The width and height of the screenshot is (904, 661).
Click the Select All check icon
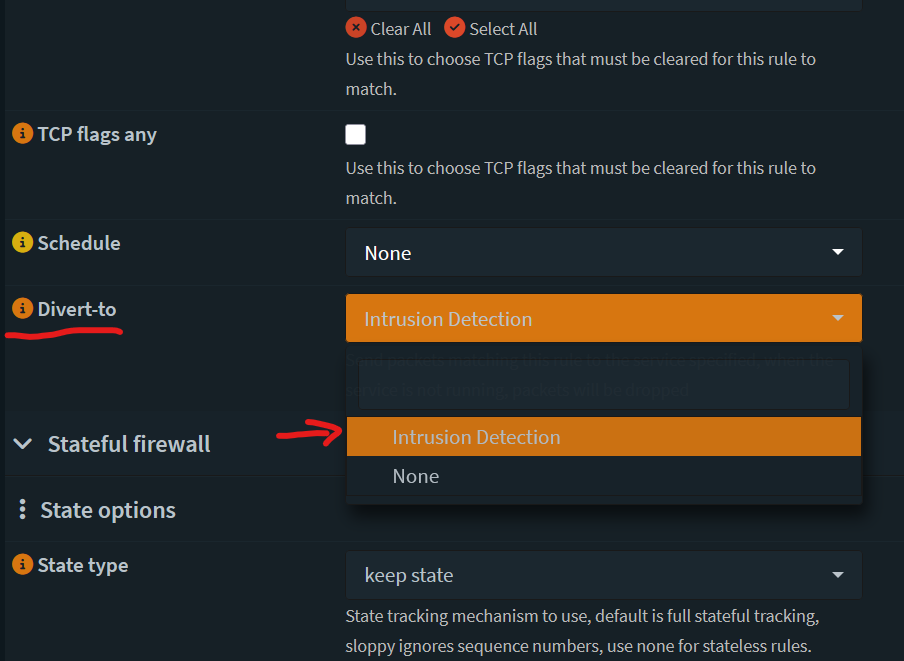tap(455, 28)
